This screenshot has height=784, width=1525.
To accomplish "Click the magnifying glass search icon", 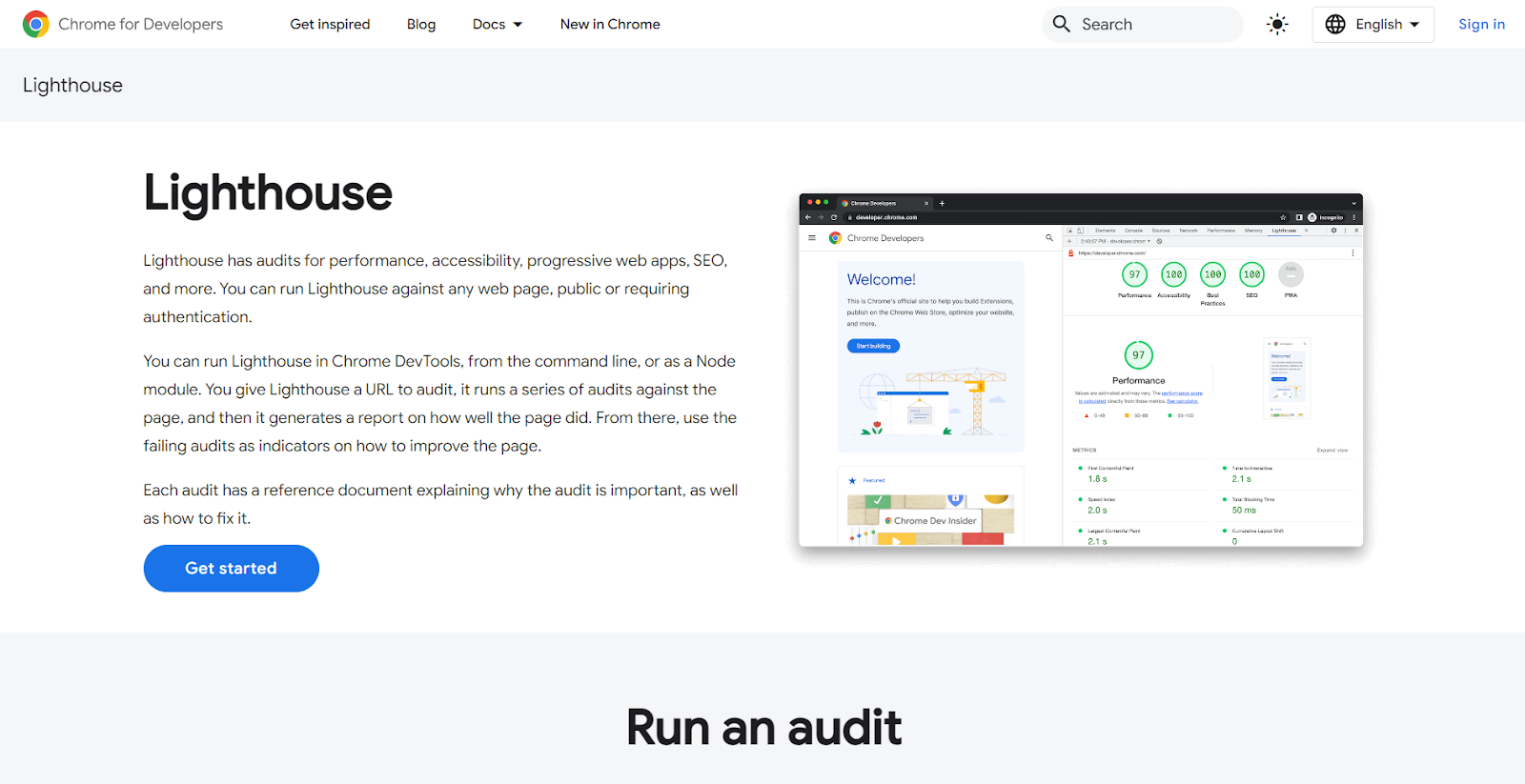I will point(1062,24).
